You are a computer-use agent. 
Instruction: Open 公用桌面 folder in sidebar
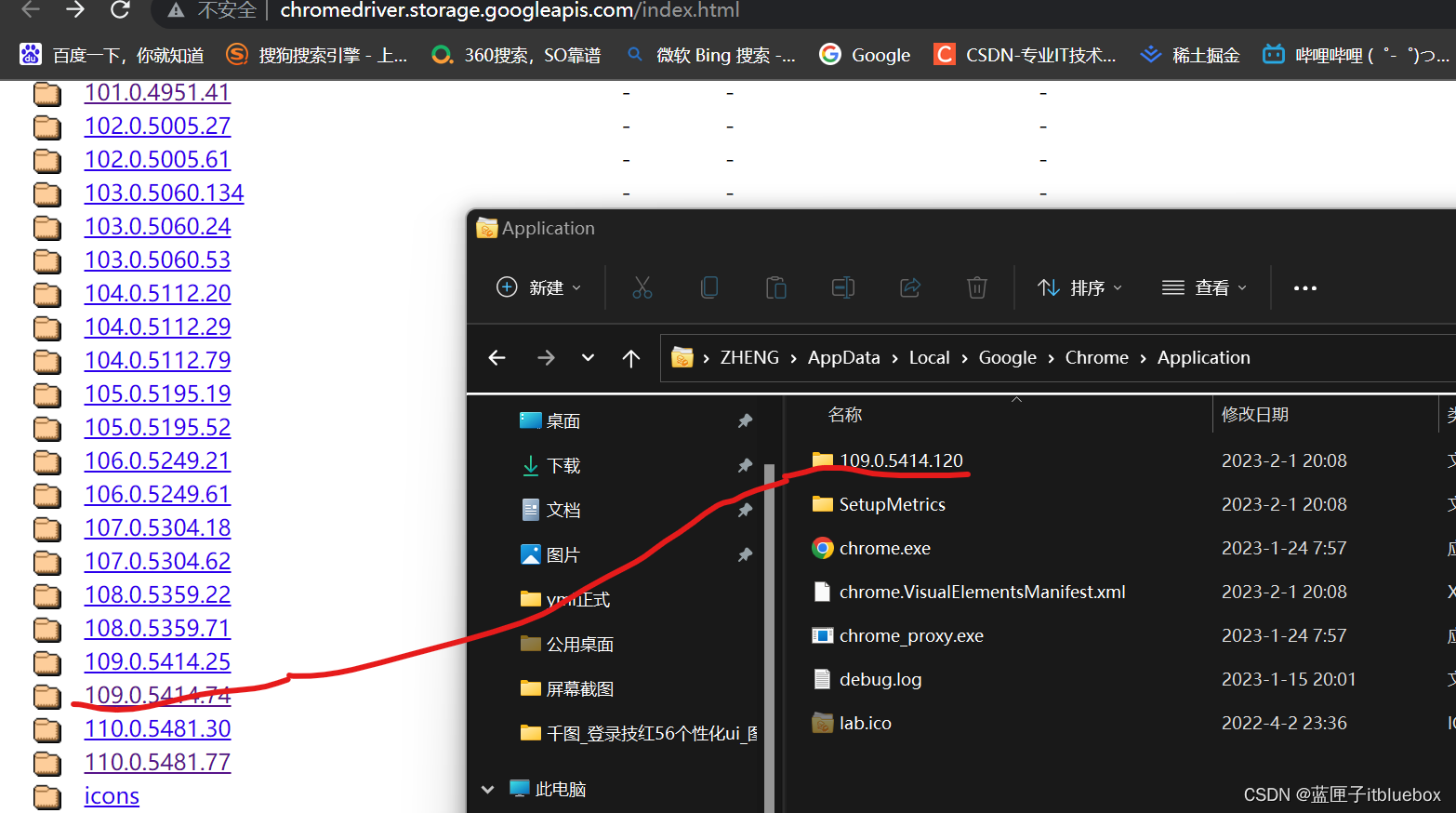coord(567,645)
